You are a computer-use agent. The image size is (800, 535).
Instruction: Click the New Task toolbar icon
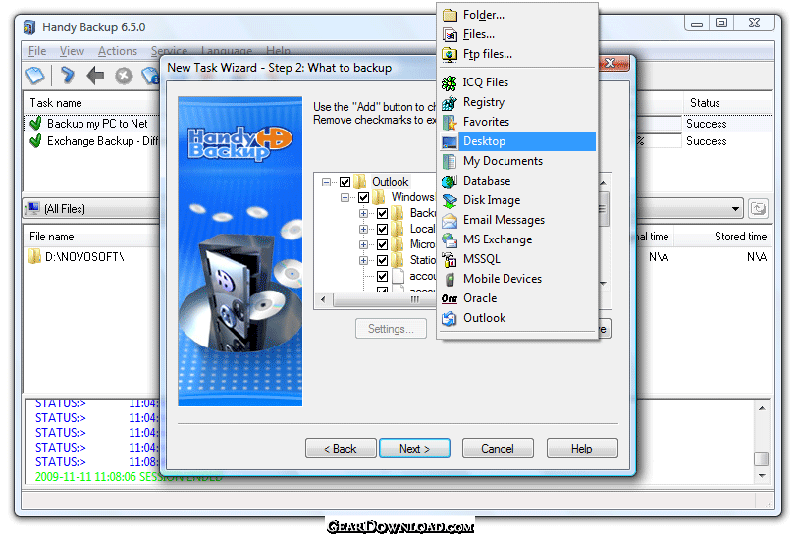[35, 75]
